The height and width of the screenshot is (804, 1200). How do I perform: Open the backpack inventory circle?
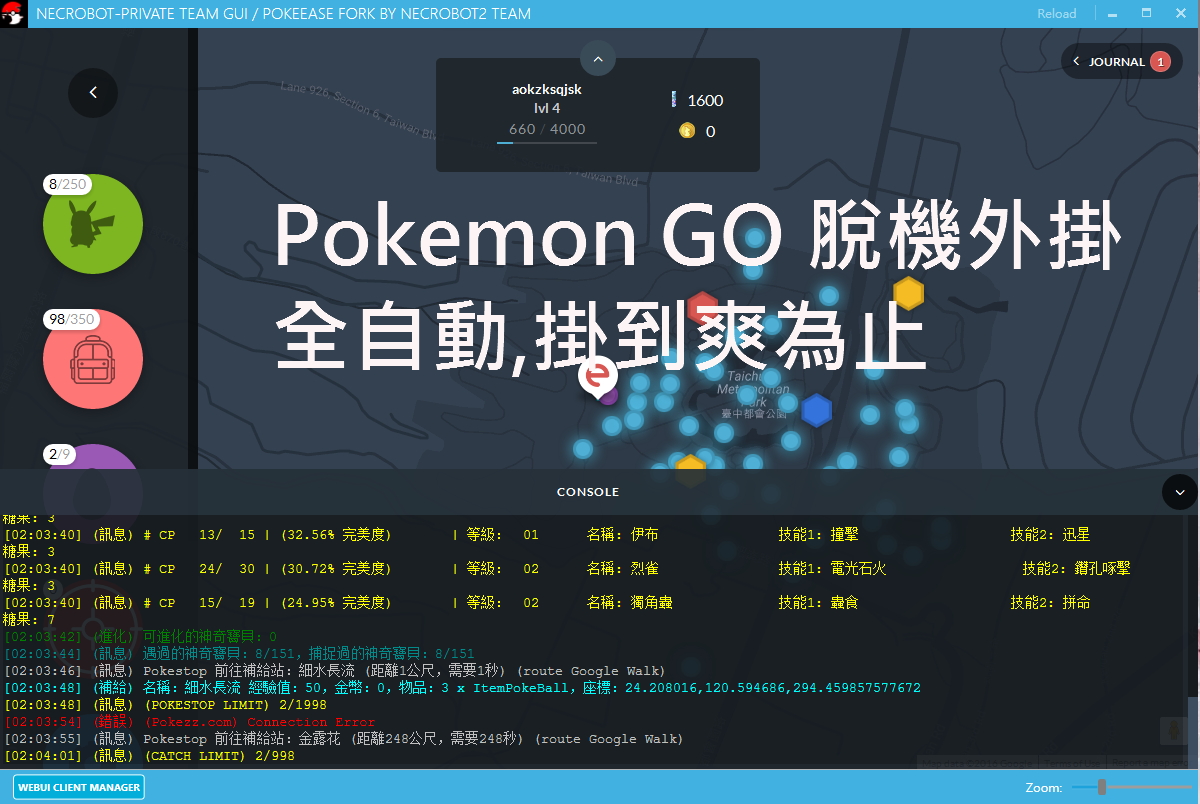[x=93, y=359]
